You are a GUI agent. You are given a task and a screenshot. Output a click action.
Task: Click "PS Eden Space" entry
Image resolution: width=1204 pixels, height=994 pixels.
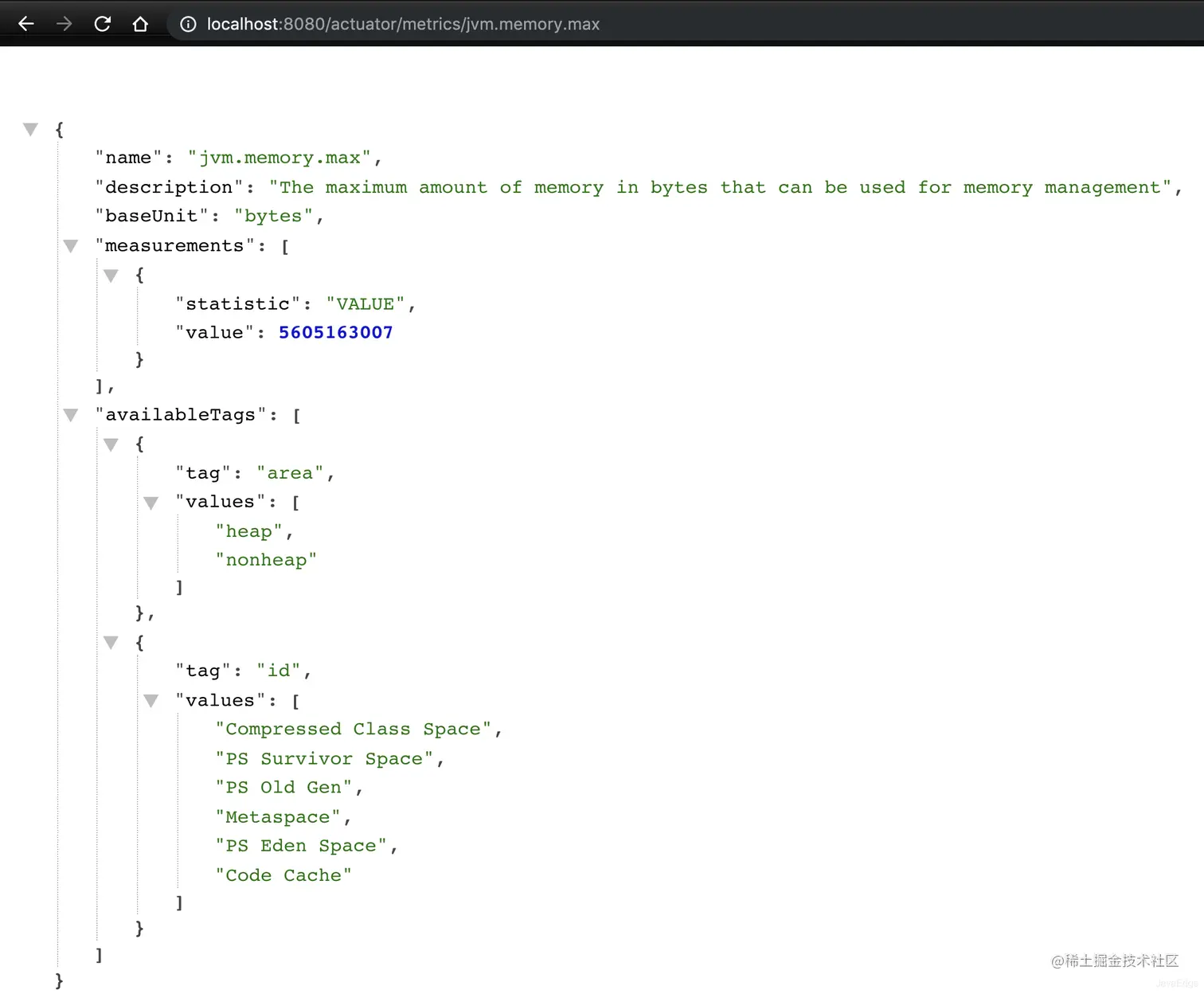tap(302, 845)
